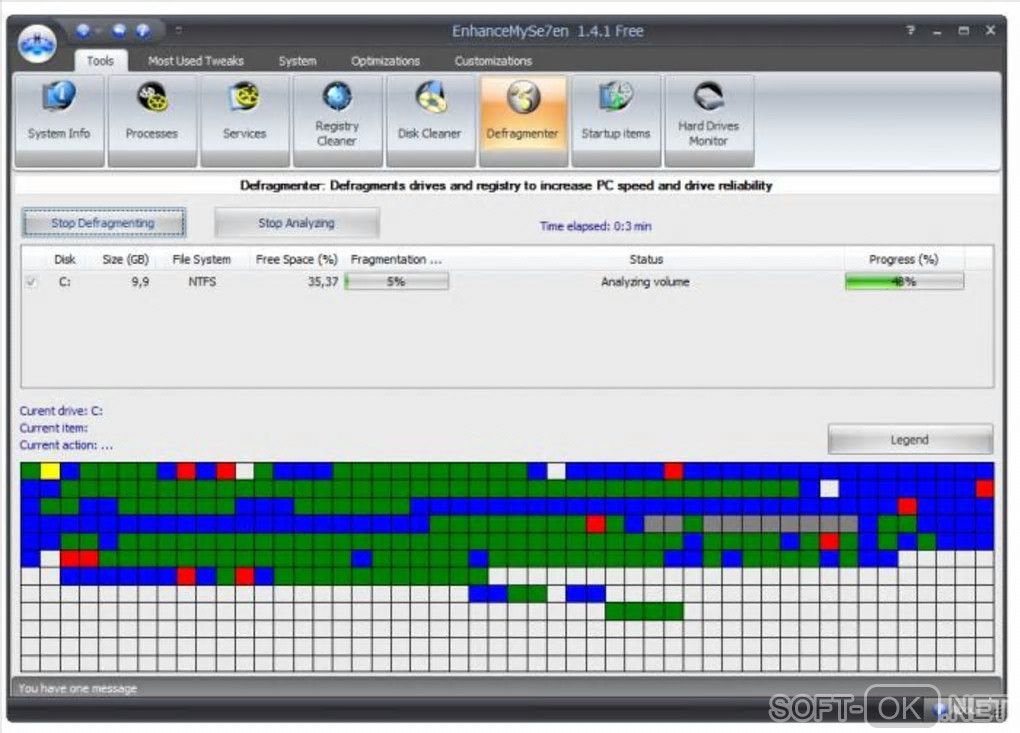
Task: Open the EnhanceMySe7en application orb menu
Action: coord(36,44)
